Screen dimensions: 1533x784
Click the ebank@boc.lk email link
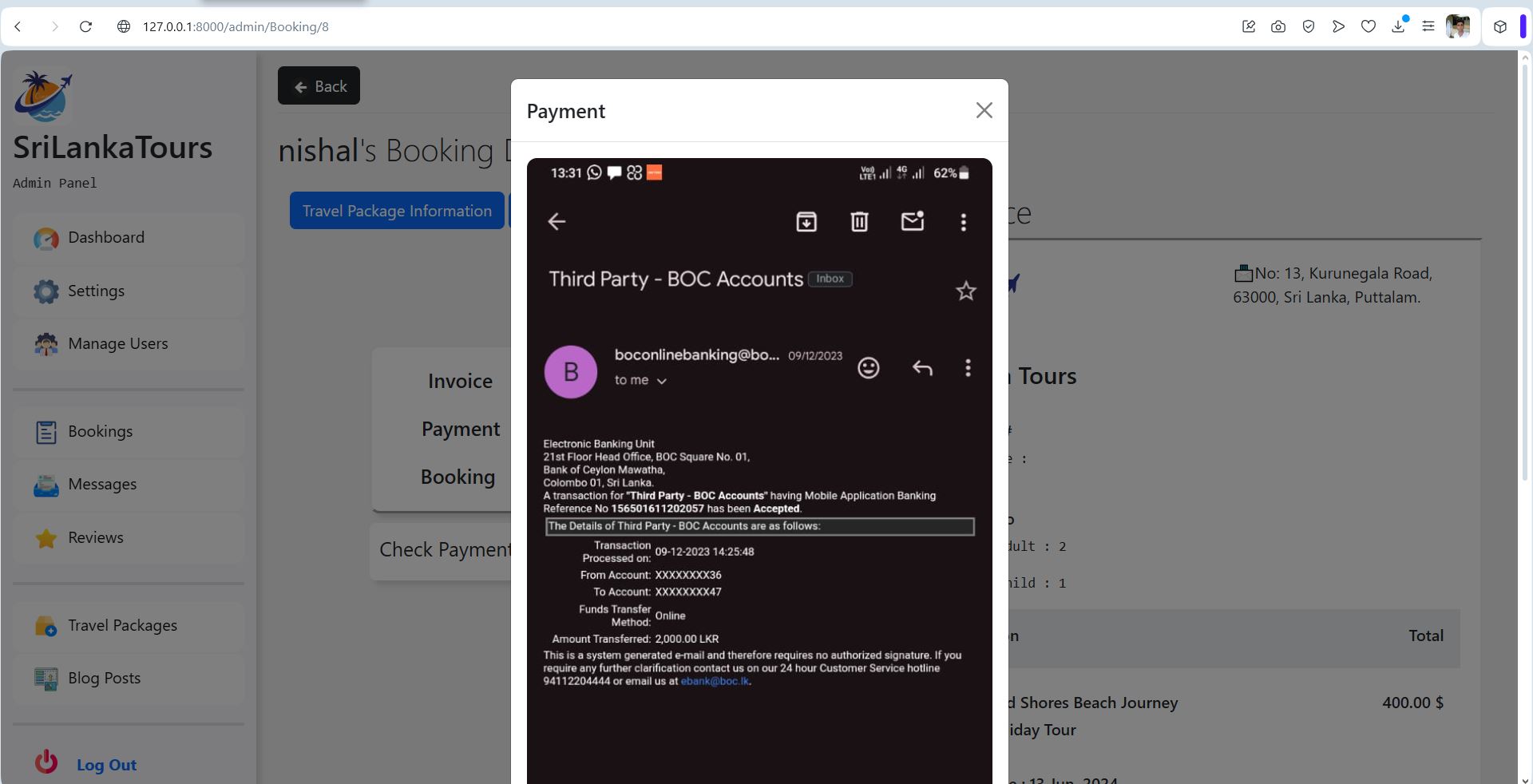click(715, 681)
